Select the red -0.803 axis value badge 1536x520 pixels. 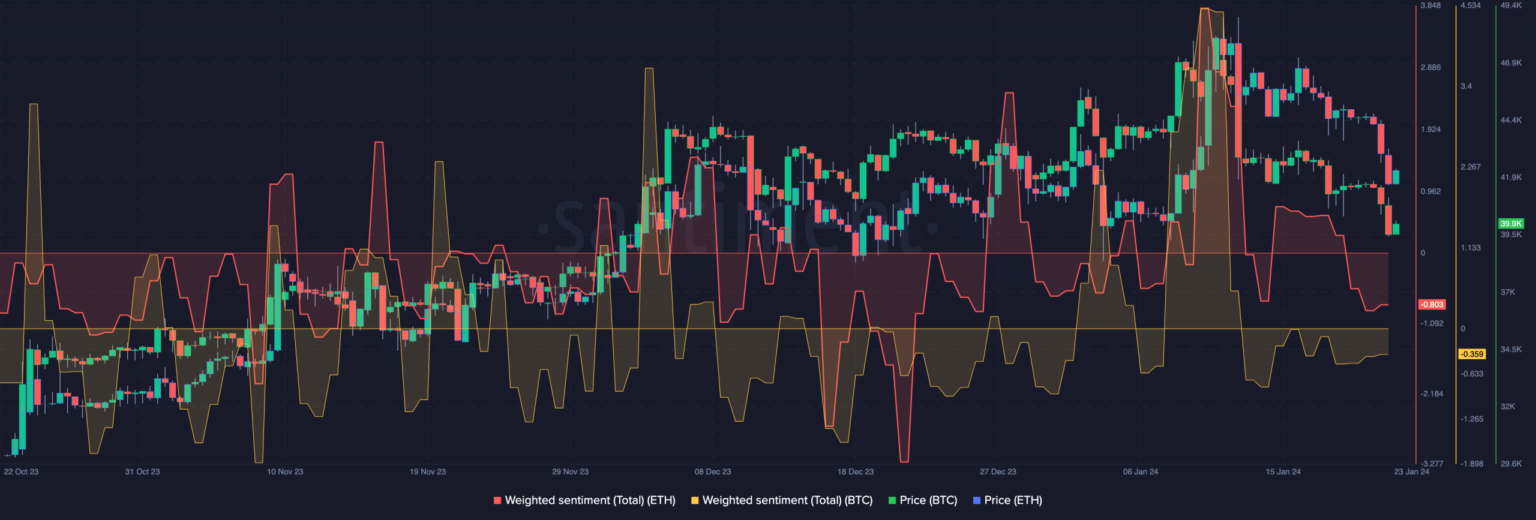coord(1431,304)
